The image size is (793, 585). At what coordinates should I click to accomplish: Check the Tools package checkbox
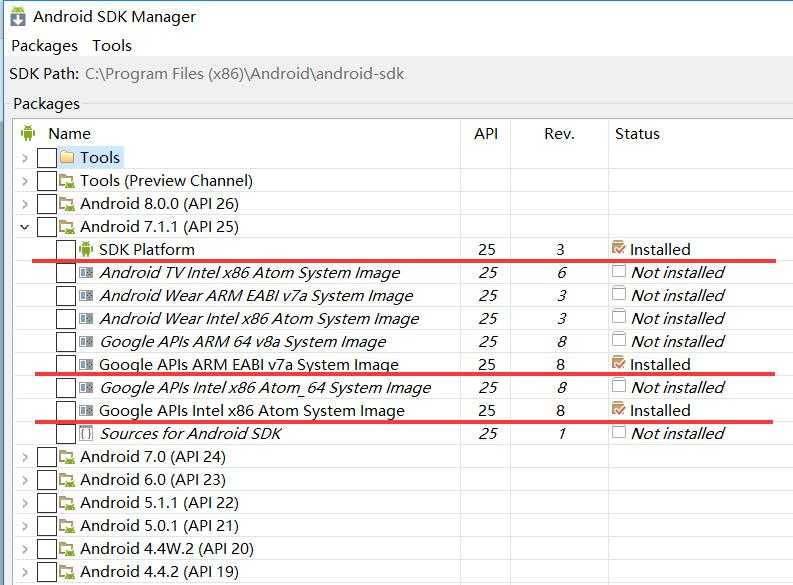tap(47, 157)
